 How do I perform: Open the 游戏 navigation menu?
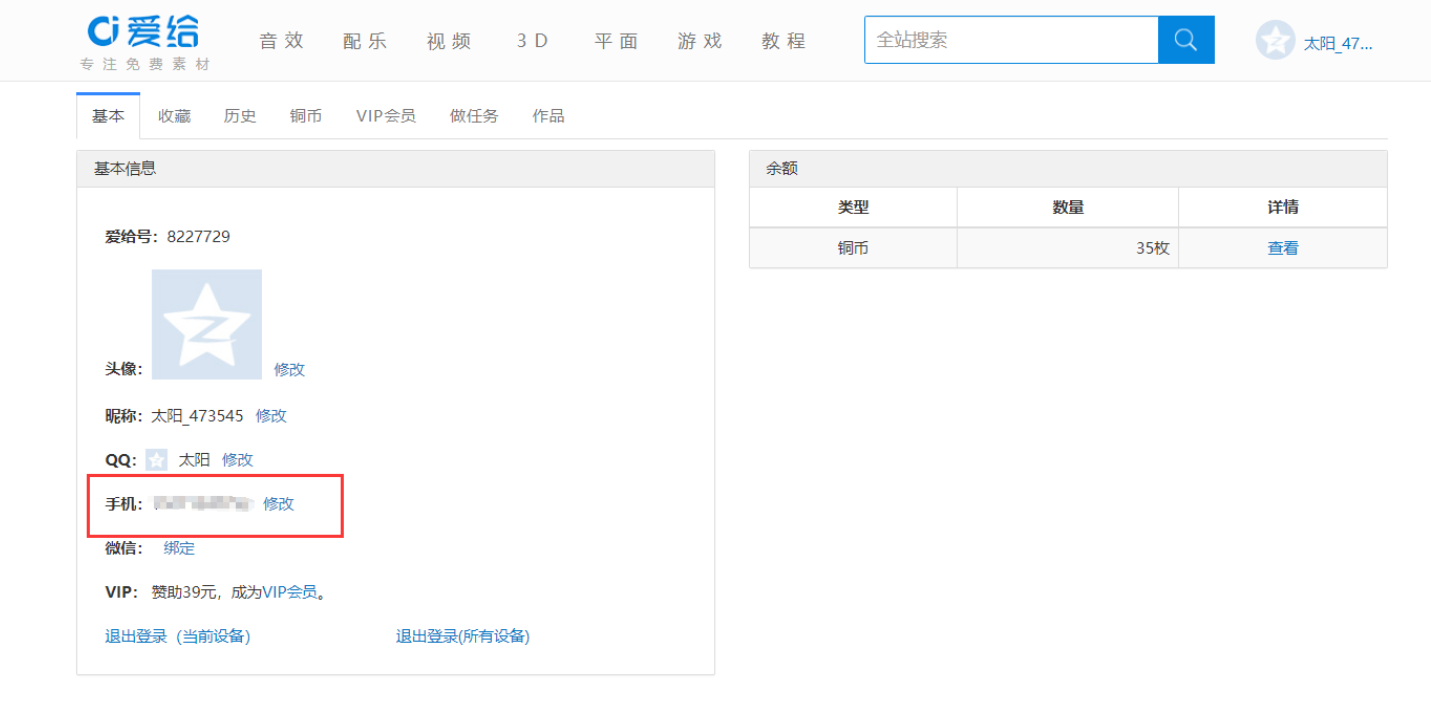[x=700, y=41]
